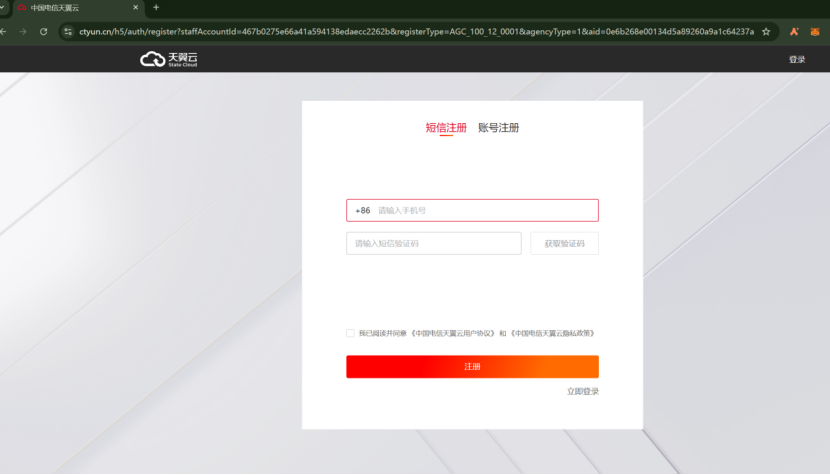Image resolution: width=830 pixels, height=475 pixels.
Task: Click the +86 country code prefix
Action: click(363, 210)
